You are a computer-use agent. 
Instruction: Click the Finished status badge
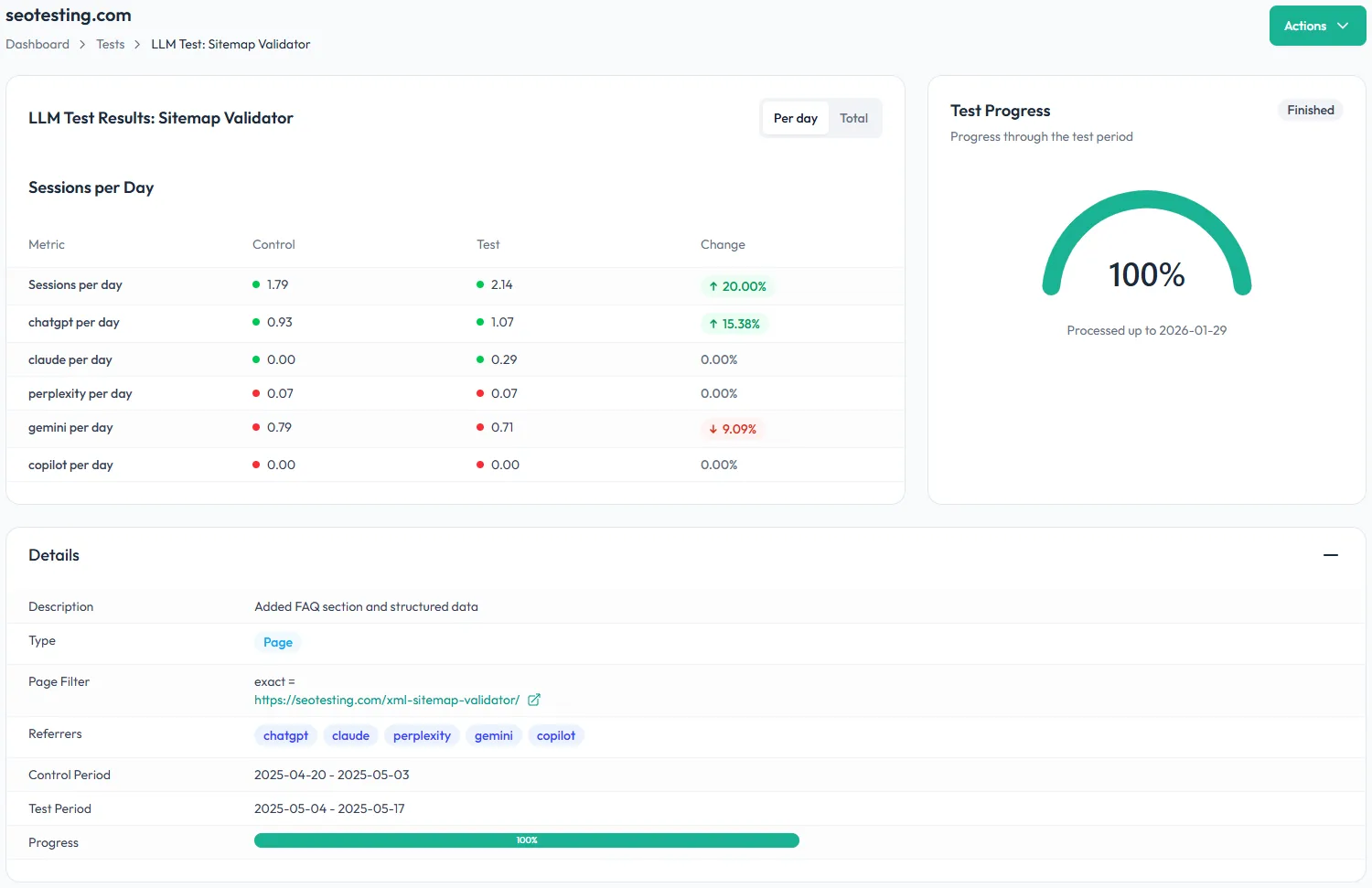[x=1310, y=110]
